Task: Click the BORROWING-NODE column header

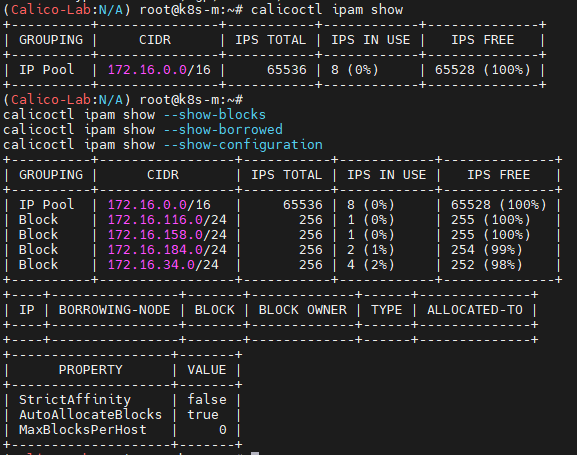Action: (x=114, y=310)
